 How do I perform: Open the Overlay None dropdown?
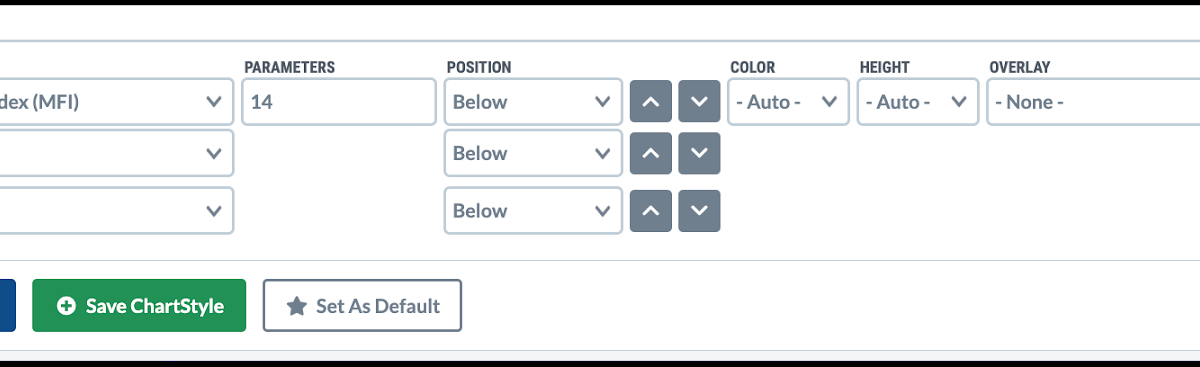click(1093, 102)
